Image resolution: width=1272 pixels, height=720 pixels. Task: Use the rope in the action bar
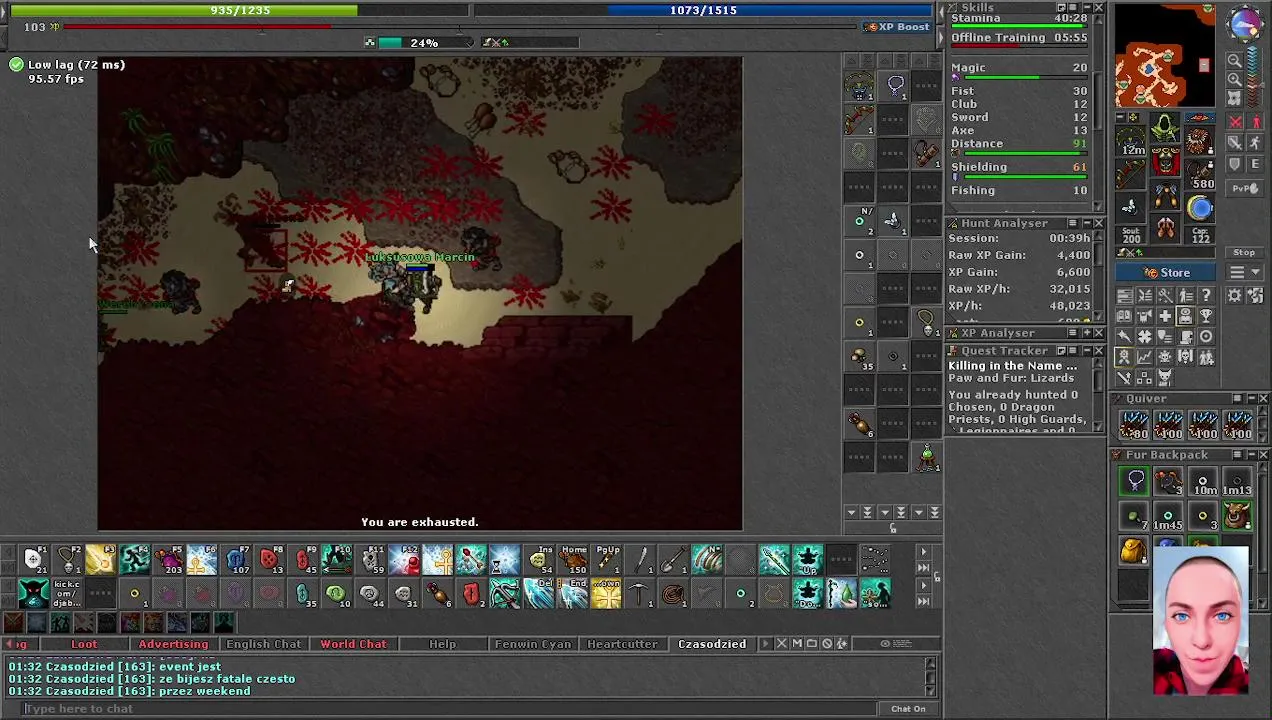[x=674, y=594]
